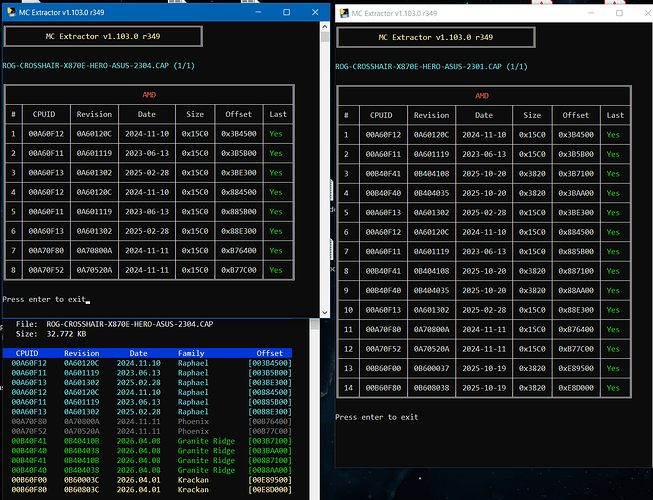Screen dimensions: 653x500
Task: Click CPUID 00B60F80 in the right window table
Action: click(x=383, y=388)
